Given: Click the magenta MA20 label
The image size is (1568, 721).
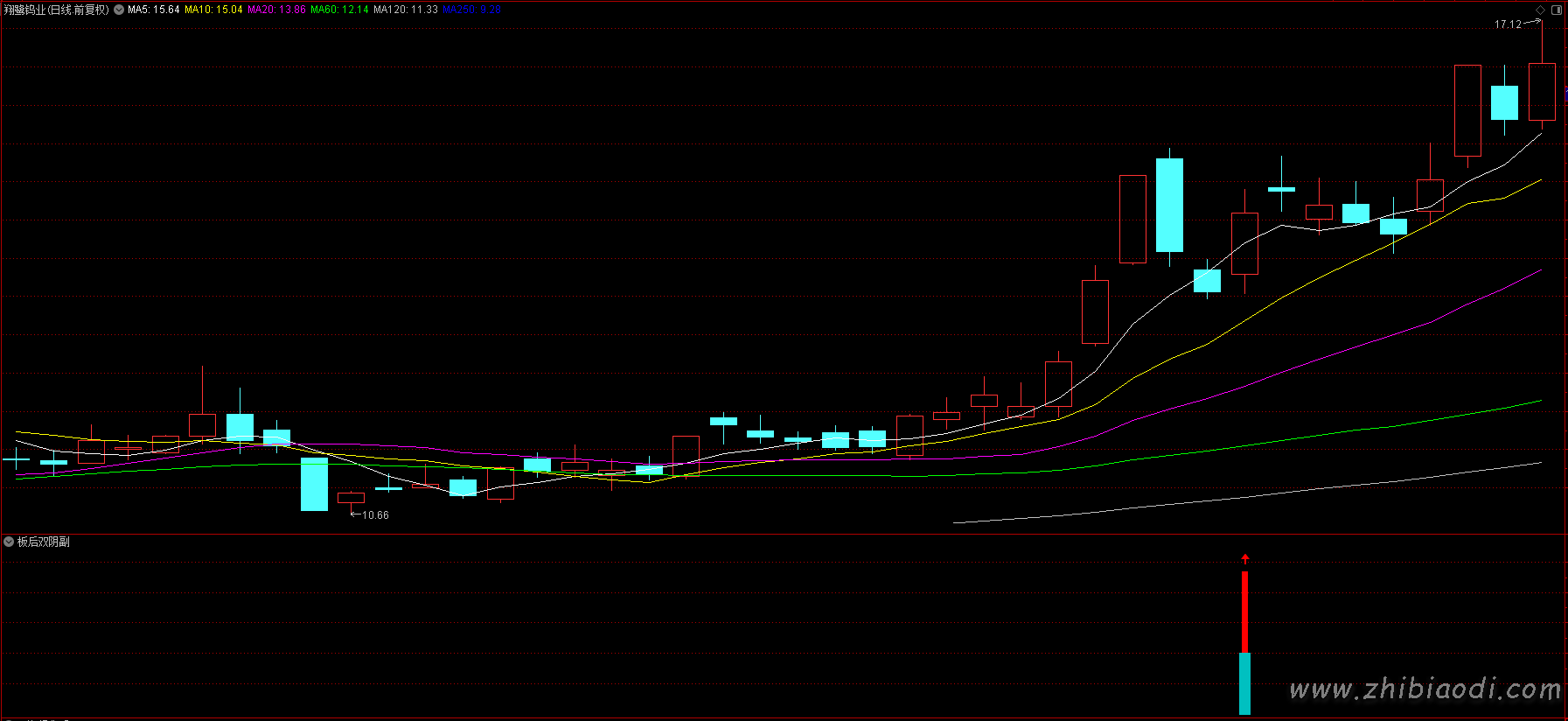Looking at the screenshot, I should pos(276,10).
